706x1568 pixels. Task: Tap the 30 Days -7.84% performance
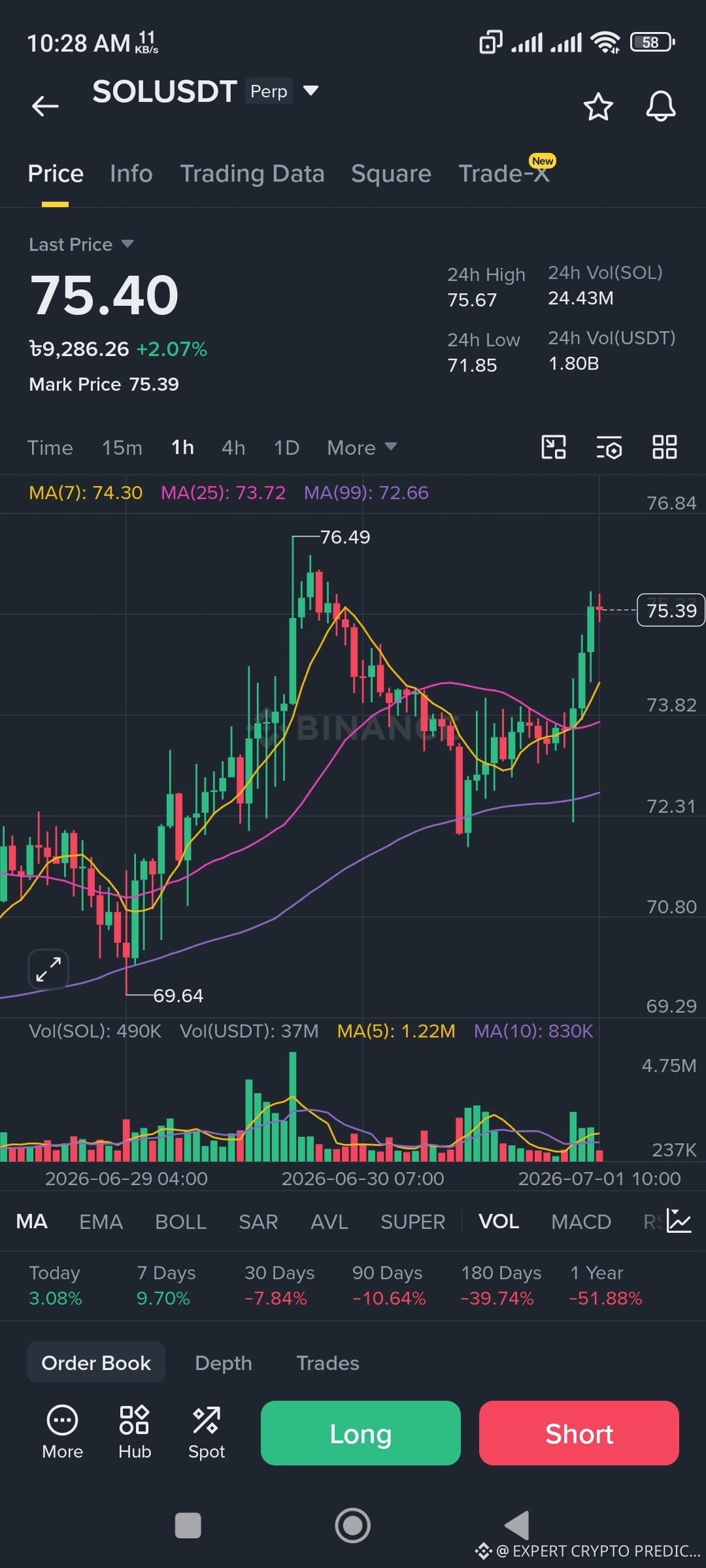(x=279, y=1285)
